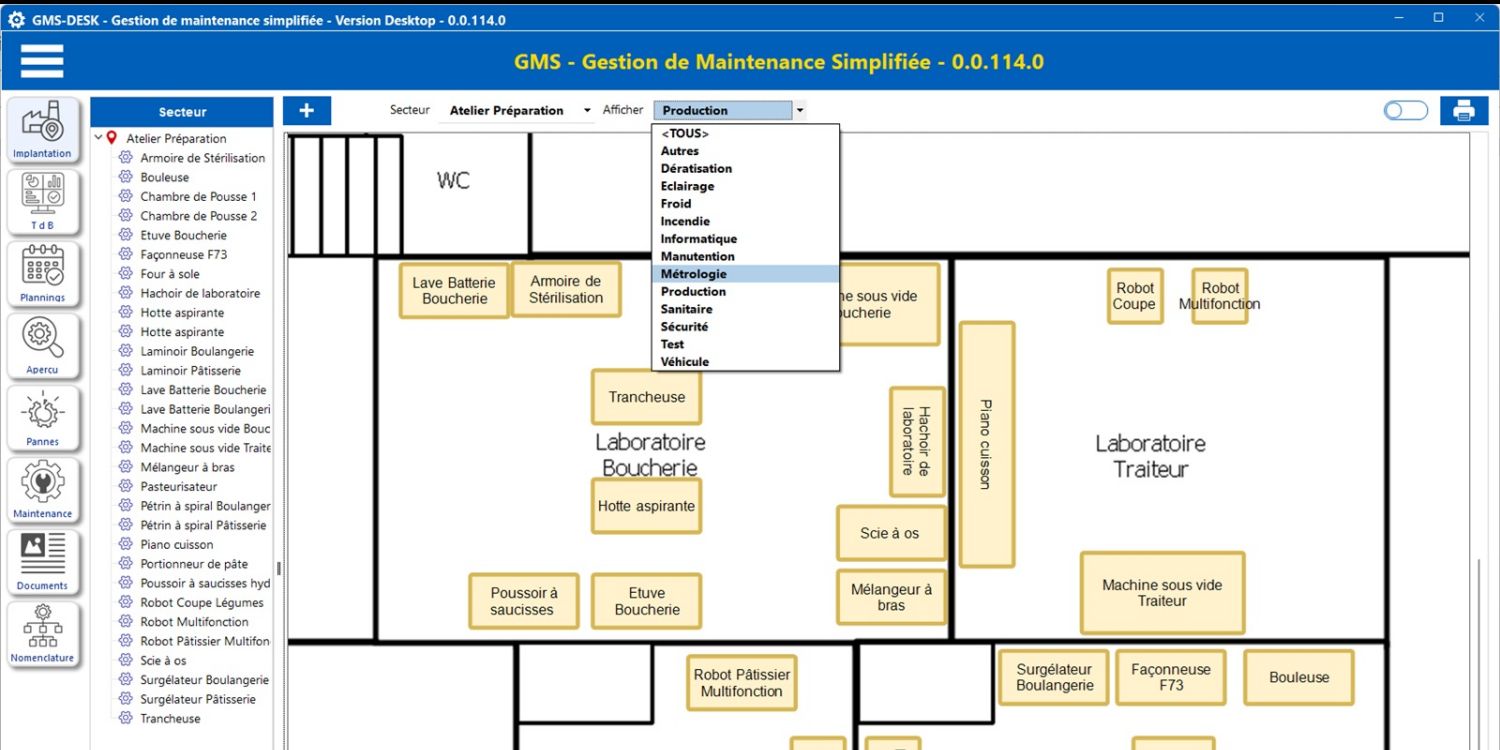Viewport: 1500px width, 750px height.
Task: Open the Pannes breakdown section
Action: pyautogui.click(x=42, y=417)
